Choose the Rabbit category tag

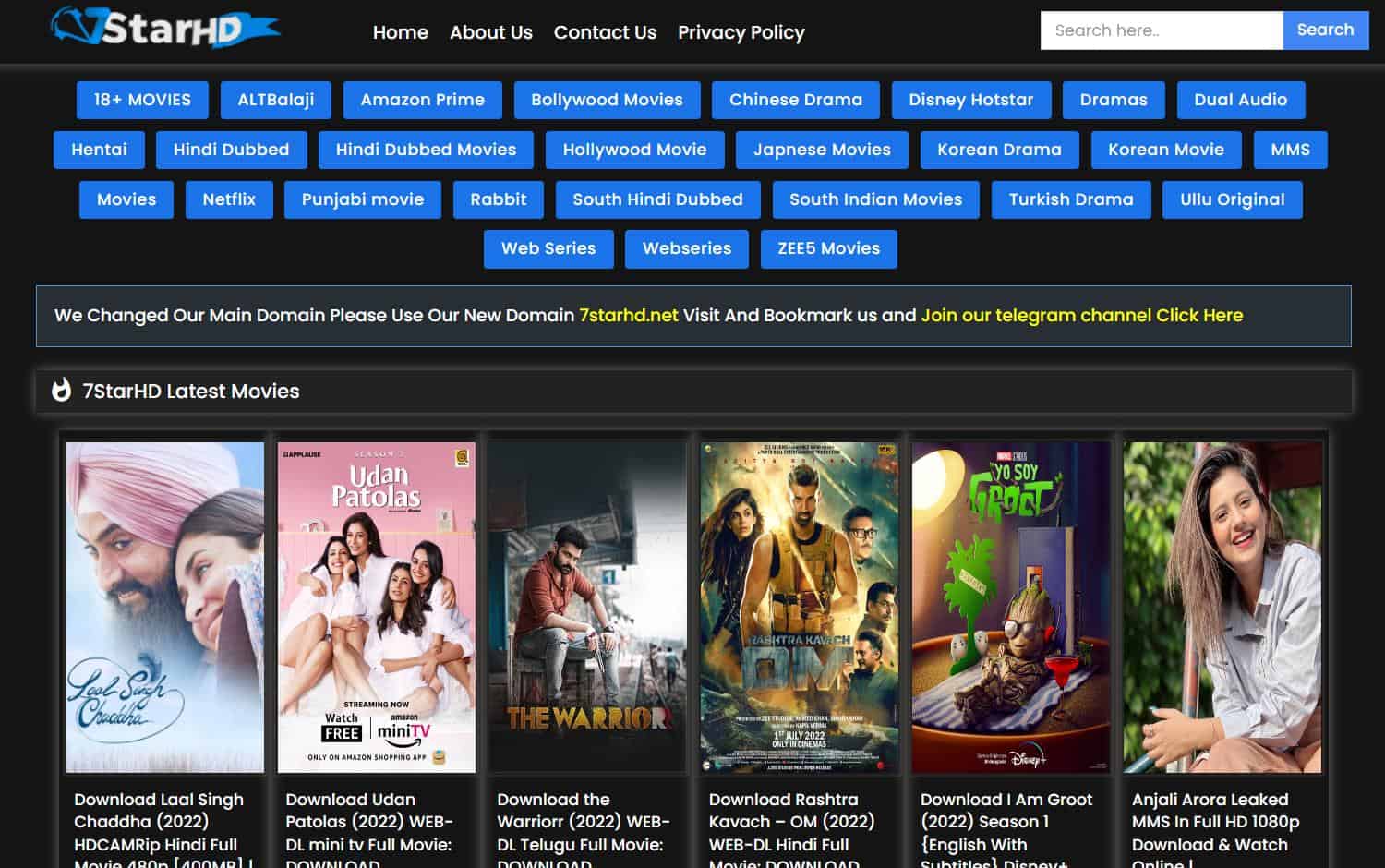pos(498,199)
